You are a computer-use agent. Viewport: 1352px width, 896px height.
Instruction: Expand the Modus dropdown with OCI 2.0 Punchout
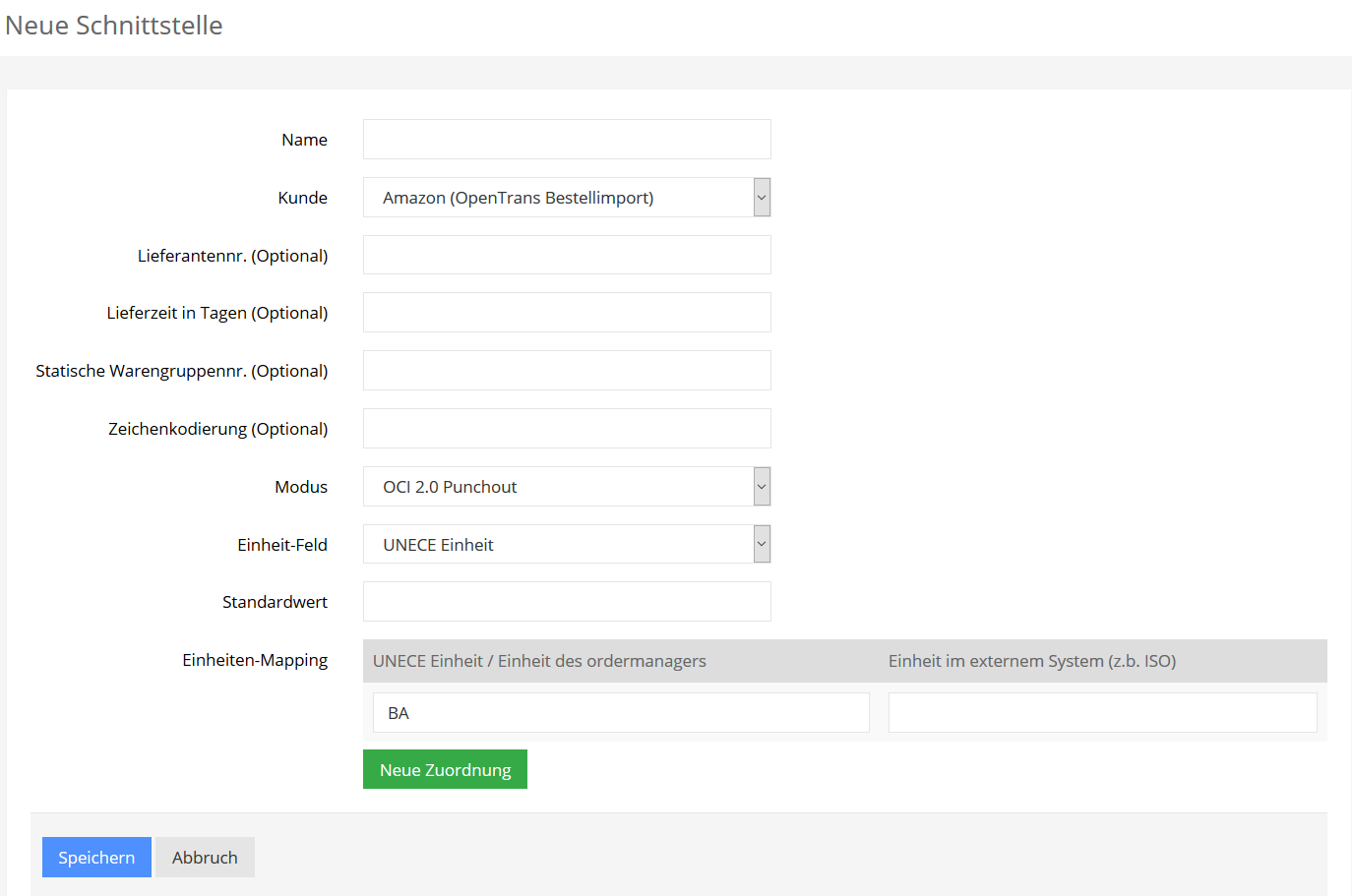pyautogui.click(x=567, y=487)
